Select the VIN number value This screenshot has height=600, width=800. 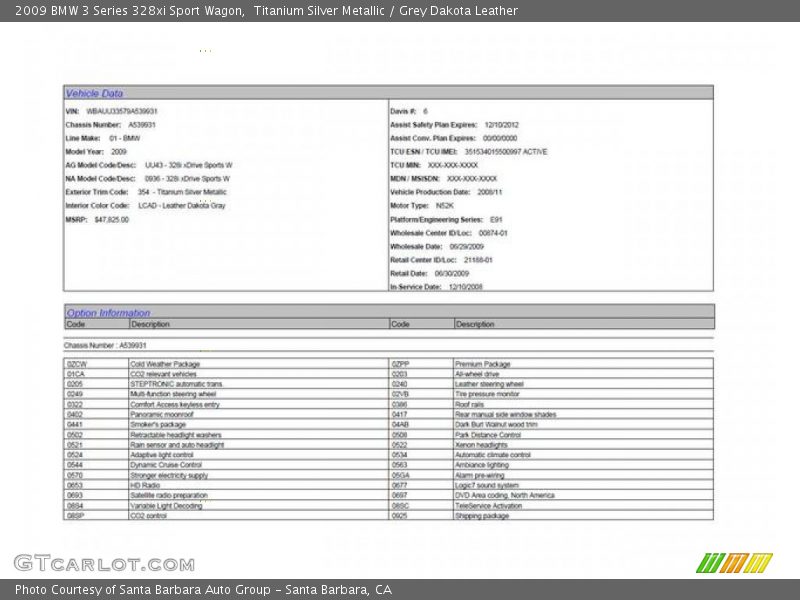coord(121,111)
